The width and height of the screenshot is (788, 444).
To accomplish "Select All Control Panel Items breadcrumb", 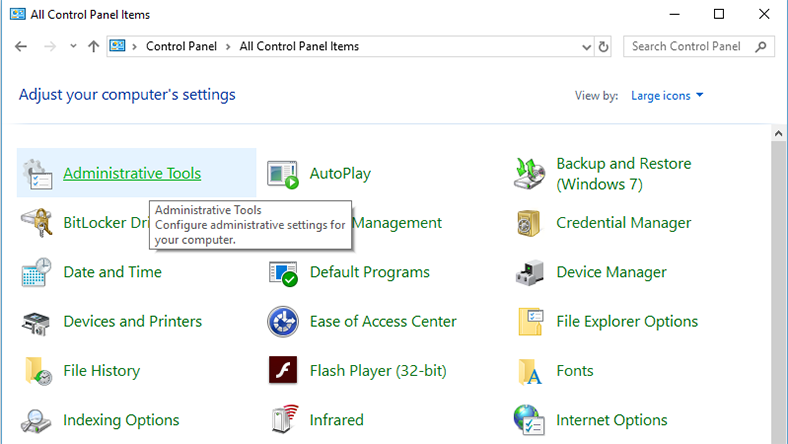I will [299, 46].
